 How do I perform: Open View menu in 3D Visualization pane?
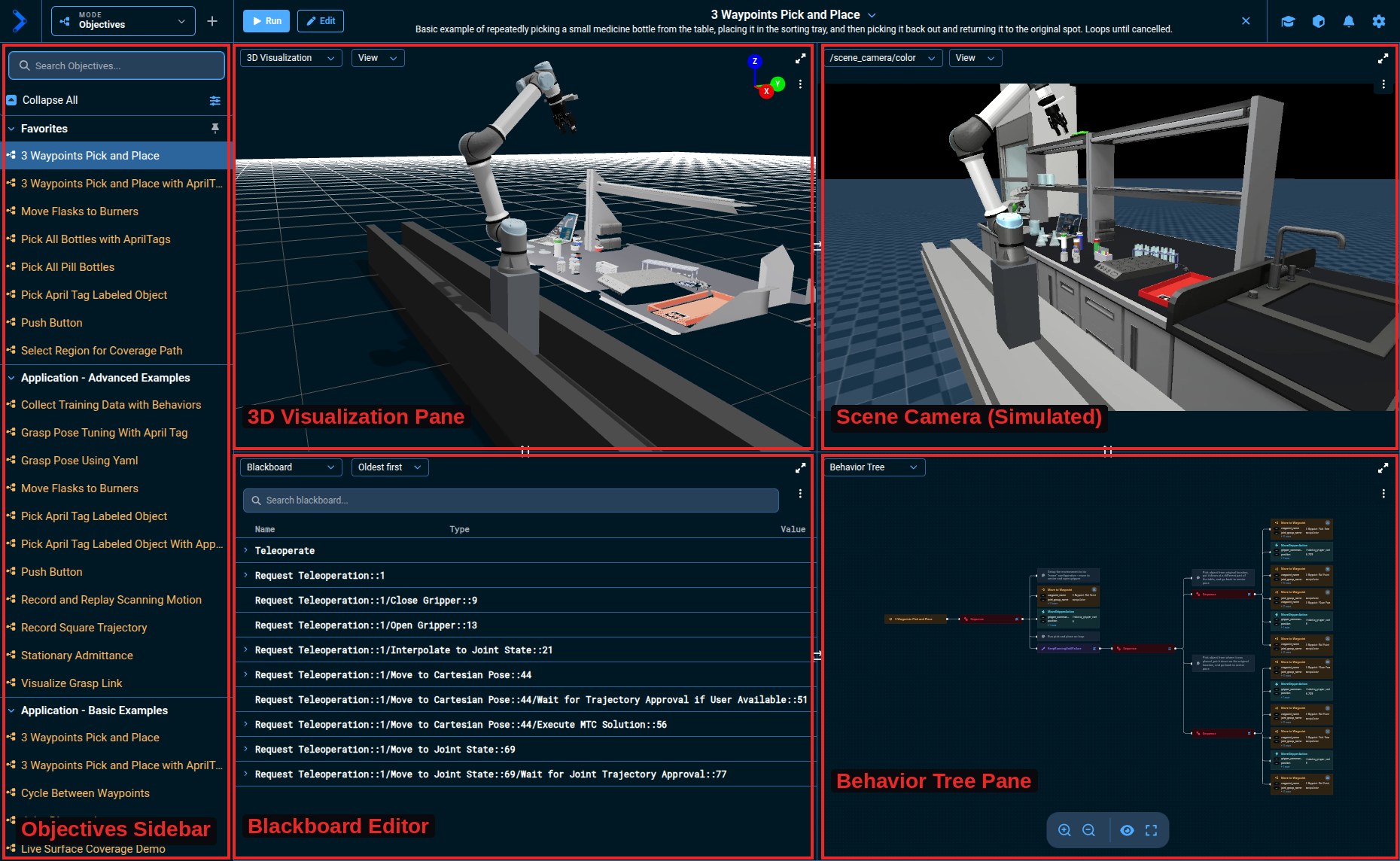coord(378,58)
